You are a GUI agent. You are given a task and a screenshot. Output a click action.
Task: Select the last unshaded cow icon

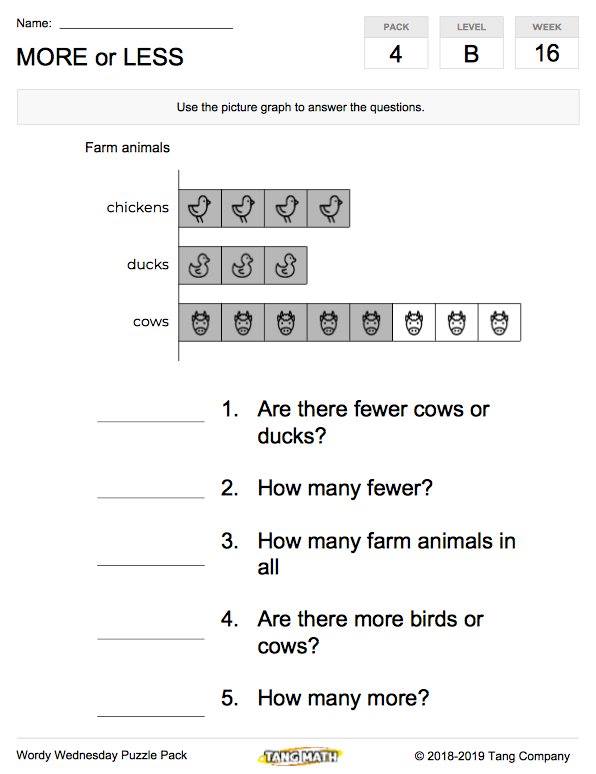(499, 323)
